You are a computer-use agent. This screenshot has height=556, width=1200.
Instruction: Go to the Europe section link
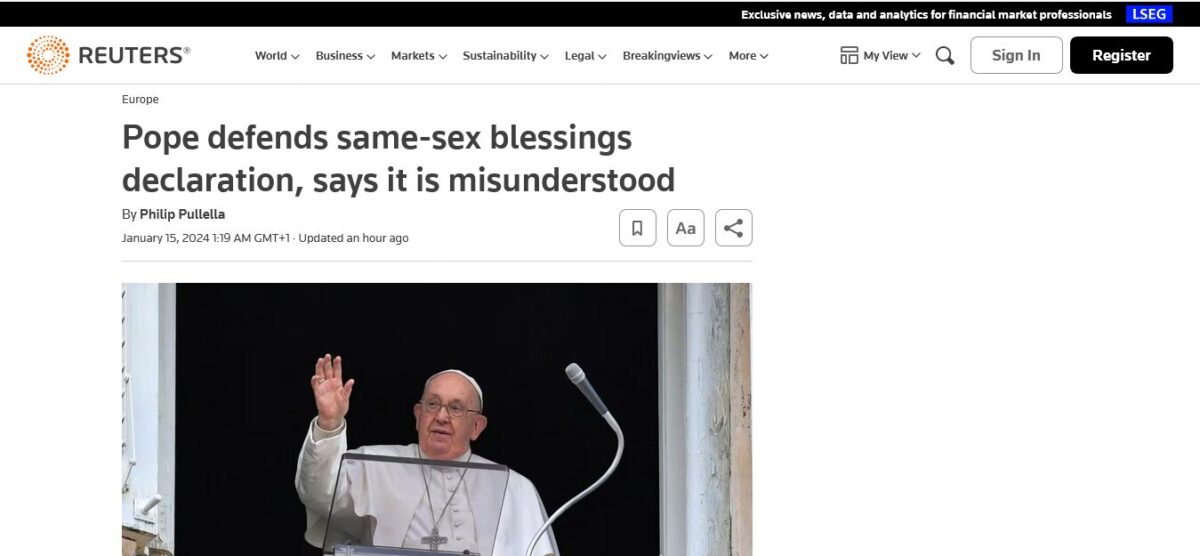coord(140,100)
